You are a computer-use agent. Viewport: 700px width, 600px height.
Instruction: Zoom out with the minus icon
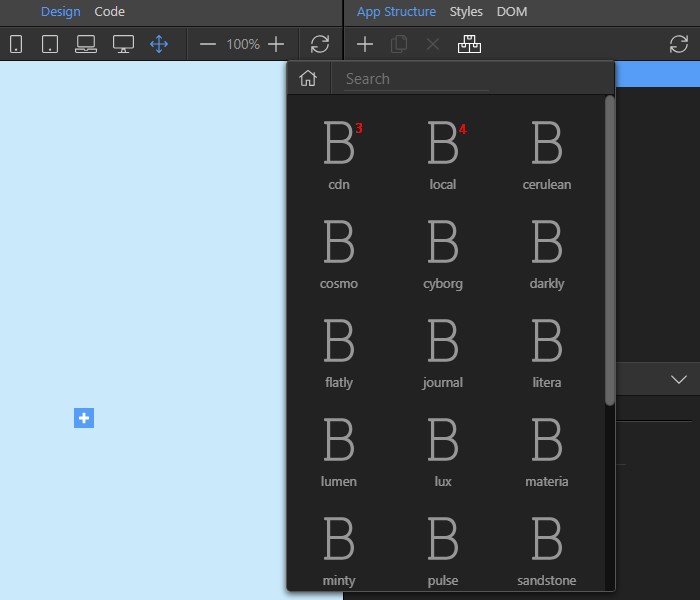208,44
